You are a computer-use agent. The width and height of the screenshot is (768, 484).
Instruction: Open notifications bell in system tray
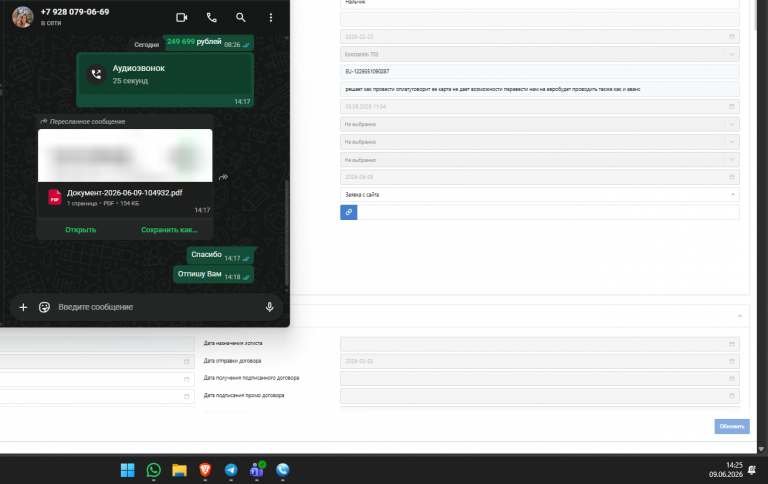[x=752, y=470]
